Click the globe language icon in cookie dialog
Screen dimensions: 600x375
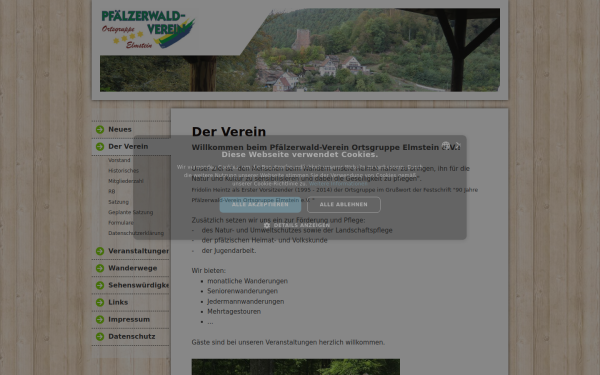pos(445,145)
